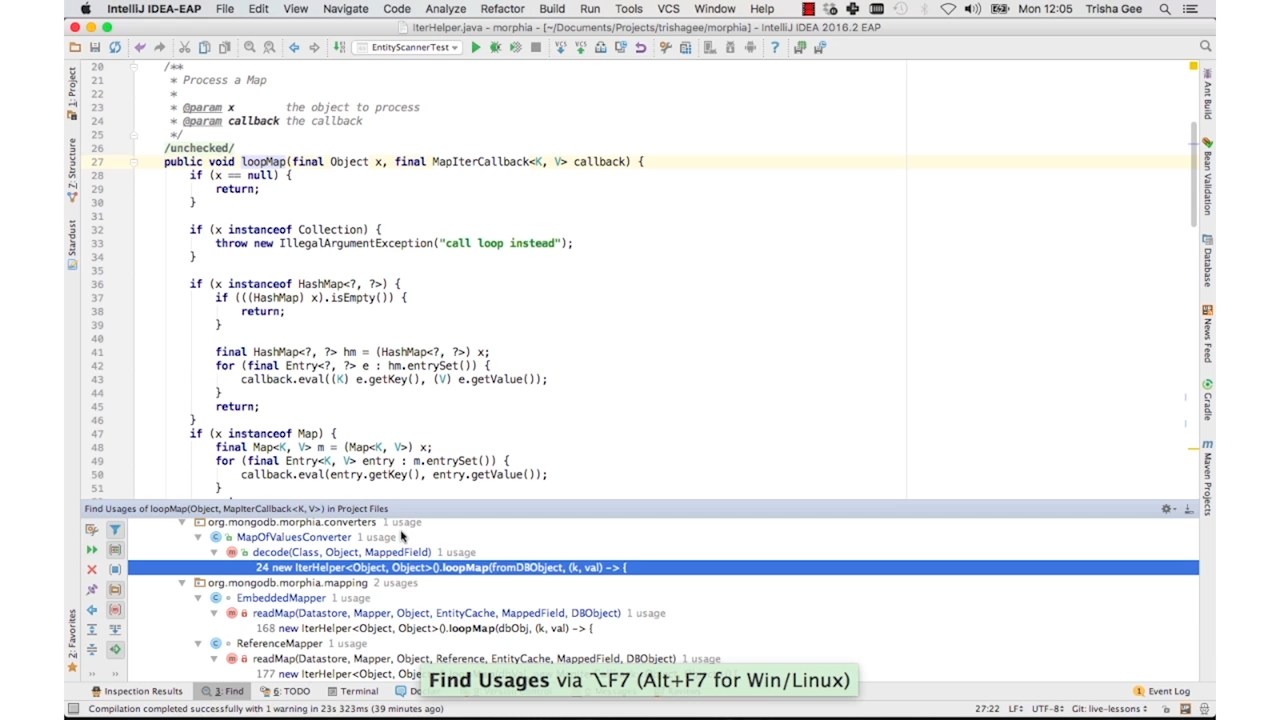
Task: Close the usages tab with the red X
Action: tap(92, 569)
